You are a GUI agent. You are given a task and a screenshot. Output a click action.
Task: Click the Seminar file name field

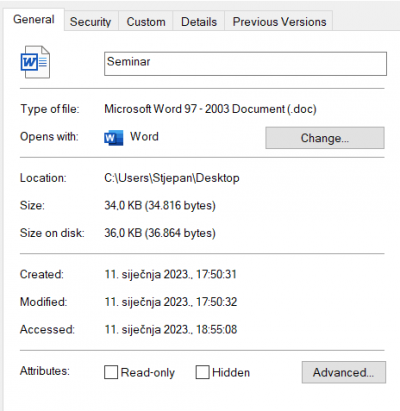pyautogui.click(x=245, y=63)
